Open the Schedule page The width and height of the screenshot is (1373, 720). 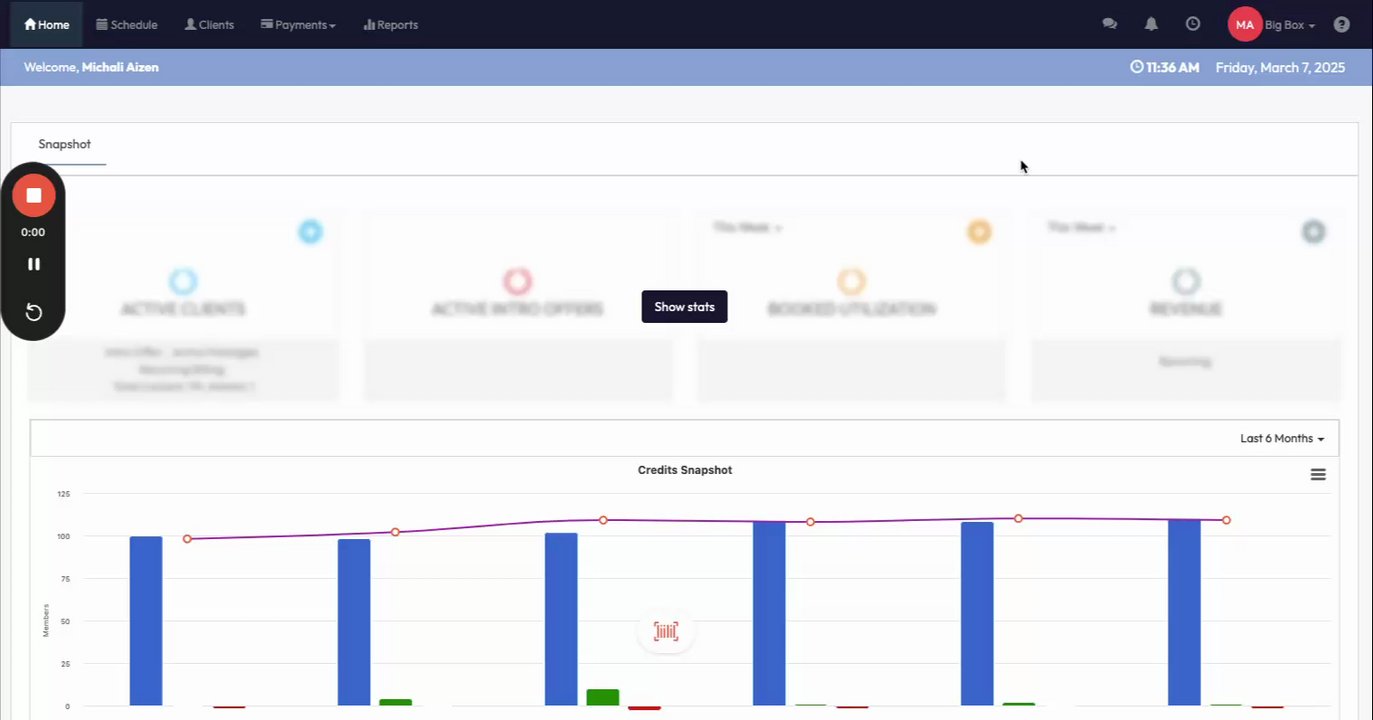click(x=127, y=24)
